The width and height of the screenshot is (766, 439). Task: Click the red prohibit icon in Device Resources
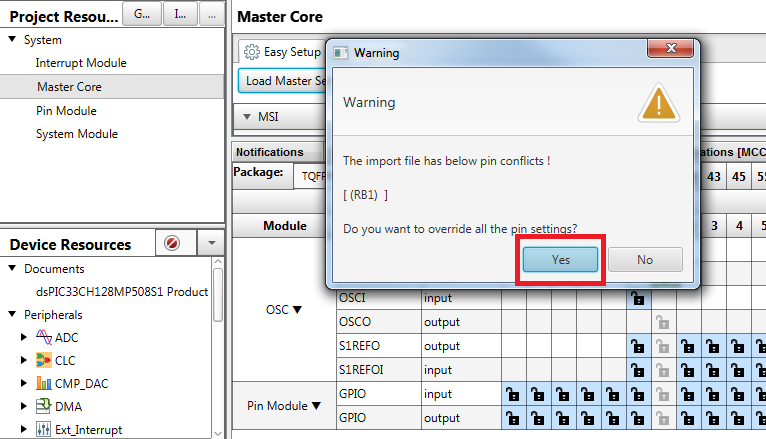(171, 244)
